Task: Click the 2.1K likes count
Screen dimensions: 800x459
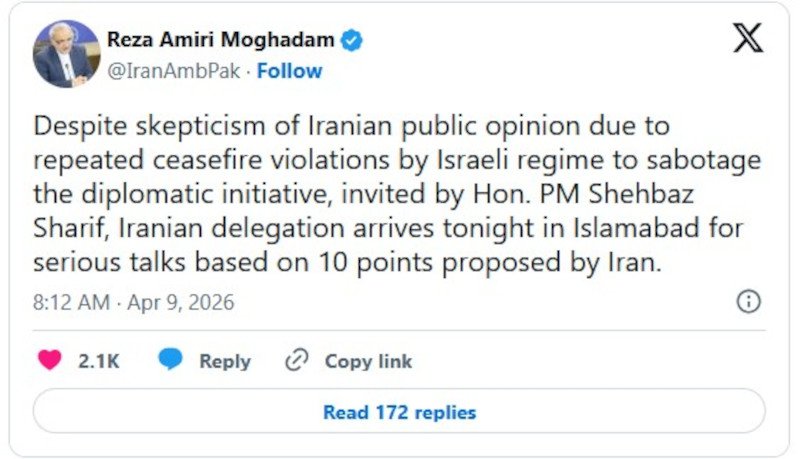Action: (x=98, y=362)
